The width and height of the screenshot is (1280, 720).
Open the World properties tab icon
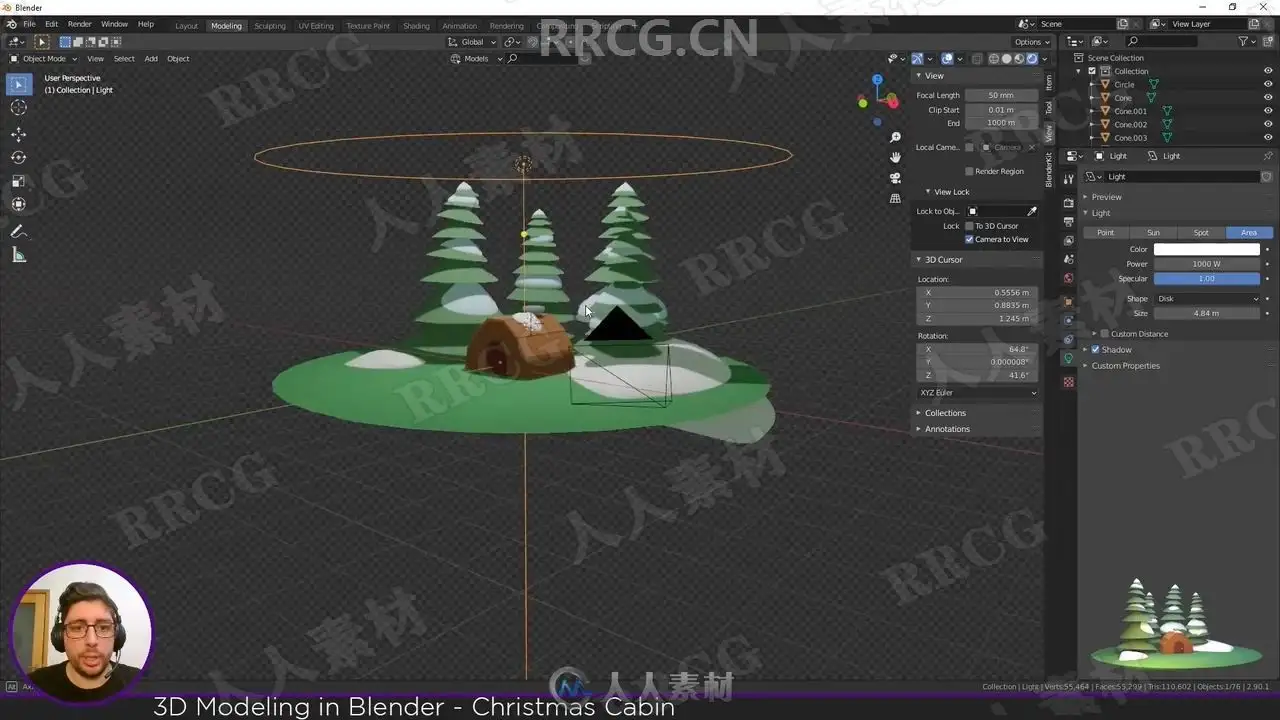pos(1068,279)
